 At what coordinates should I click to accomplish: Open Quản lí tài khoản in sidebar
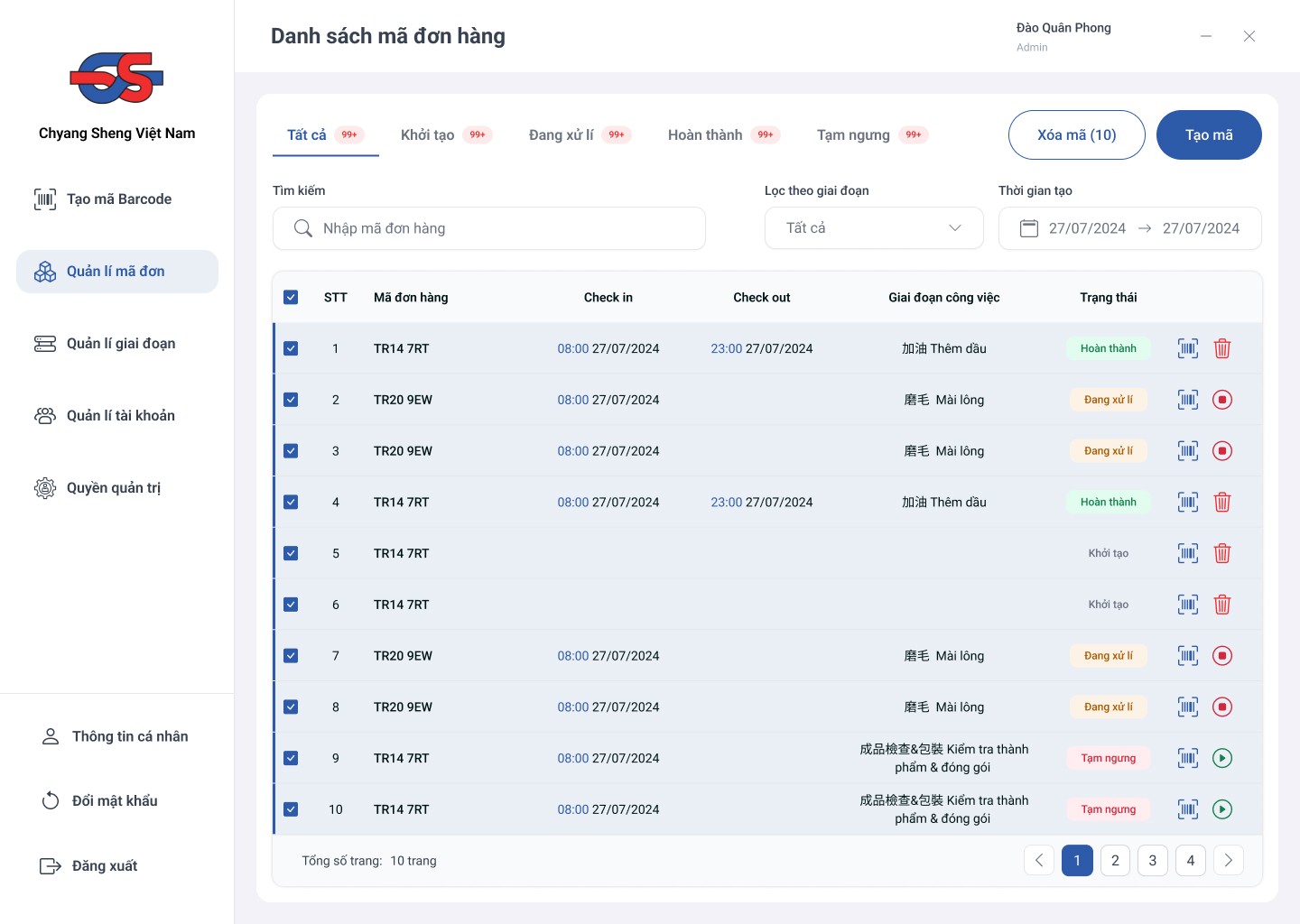[117, 416]
